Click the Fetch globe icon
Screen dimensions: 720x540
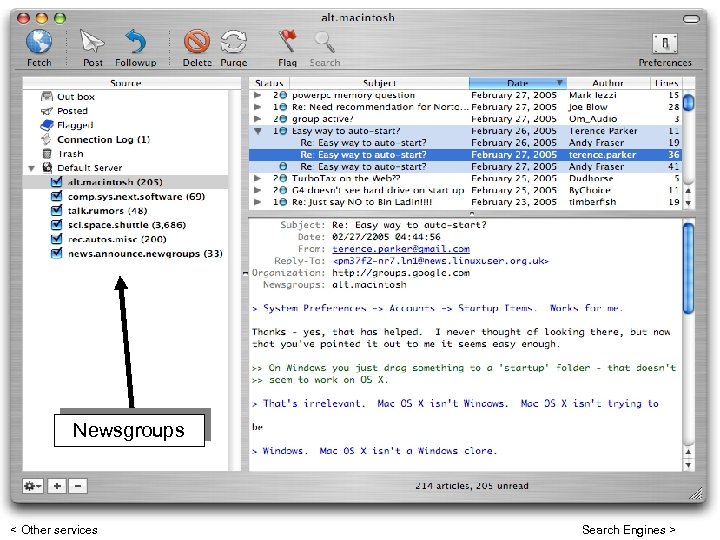[x=39, y=42]
